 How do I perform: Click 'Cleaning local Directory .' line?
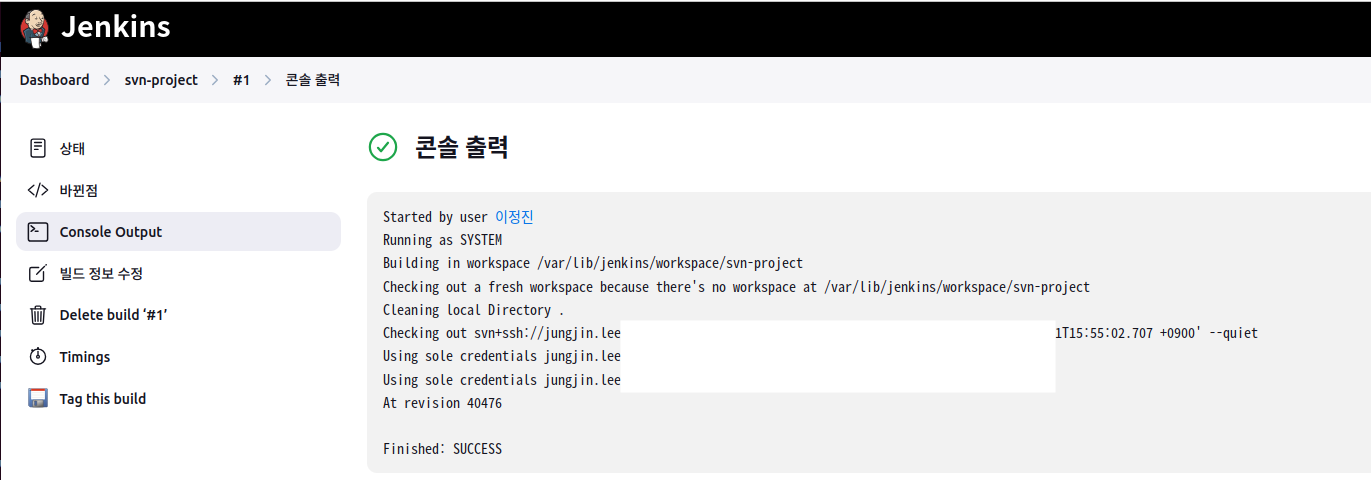[x=473, y=310]
